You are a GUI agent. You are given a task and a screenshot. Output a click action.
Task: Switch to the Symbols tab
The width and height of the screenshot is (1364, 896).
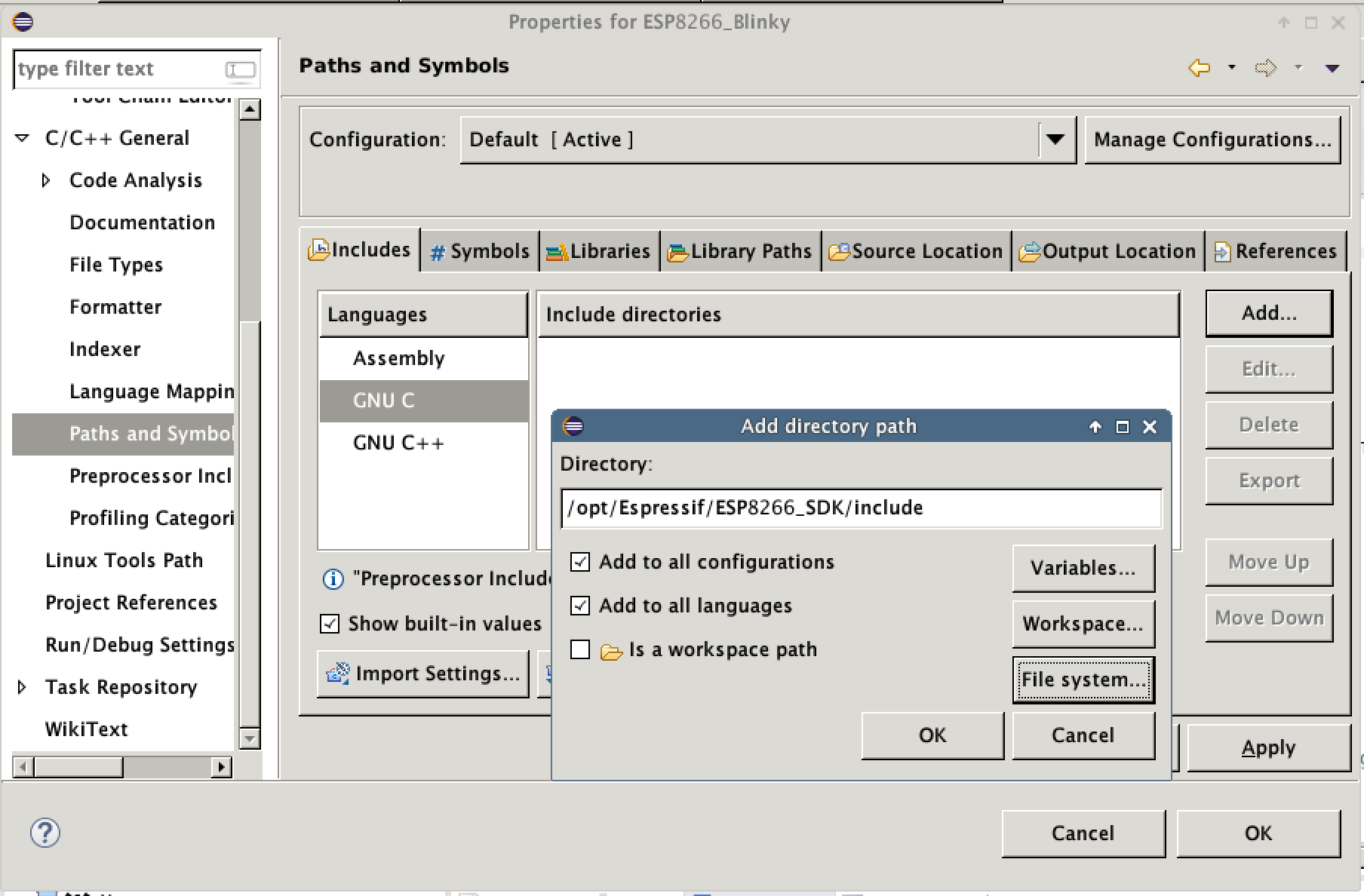(x=480, y=251)
